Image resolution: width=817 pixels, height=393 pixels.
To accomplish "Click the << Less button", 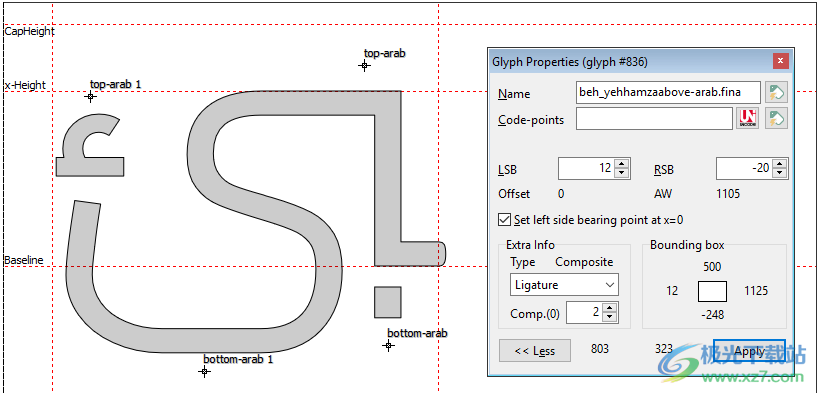I will [535, 350].
